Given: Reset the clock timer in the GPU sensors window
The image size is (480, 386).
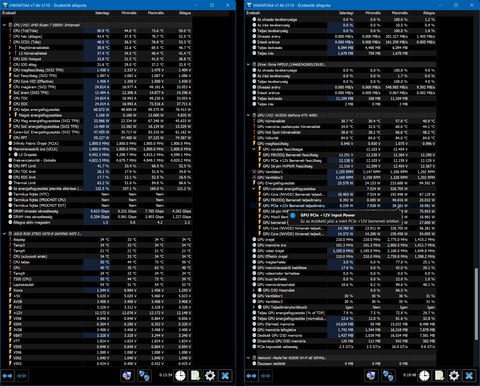Looking at the screenshot, I should [424, 376].
